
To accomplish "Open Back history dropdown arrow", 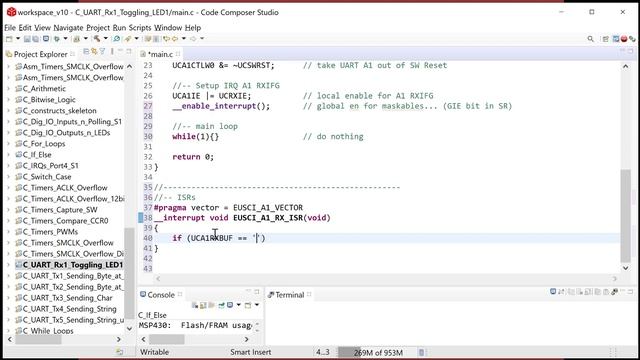I will point(184,39).
